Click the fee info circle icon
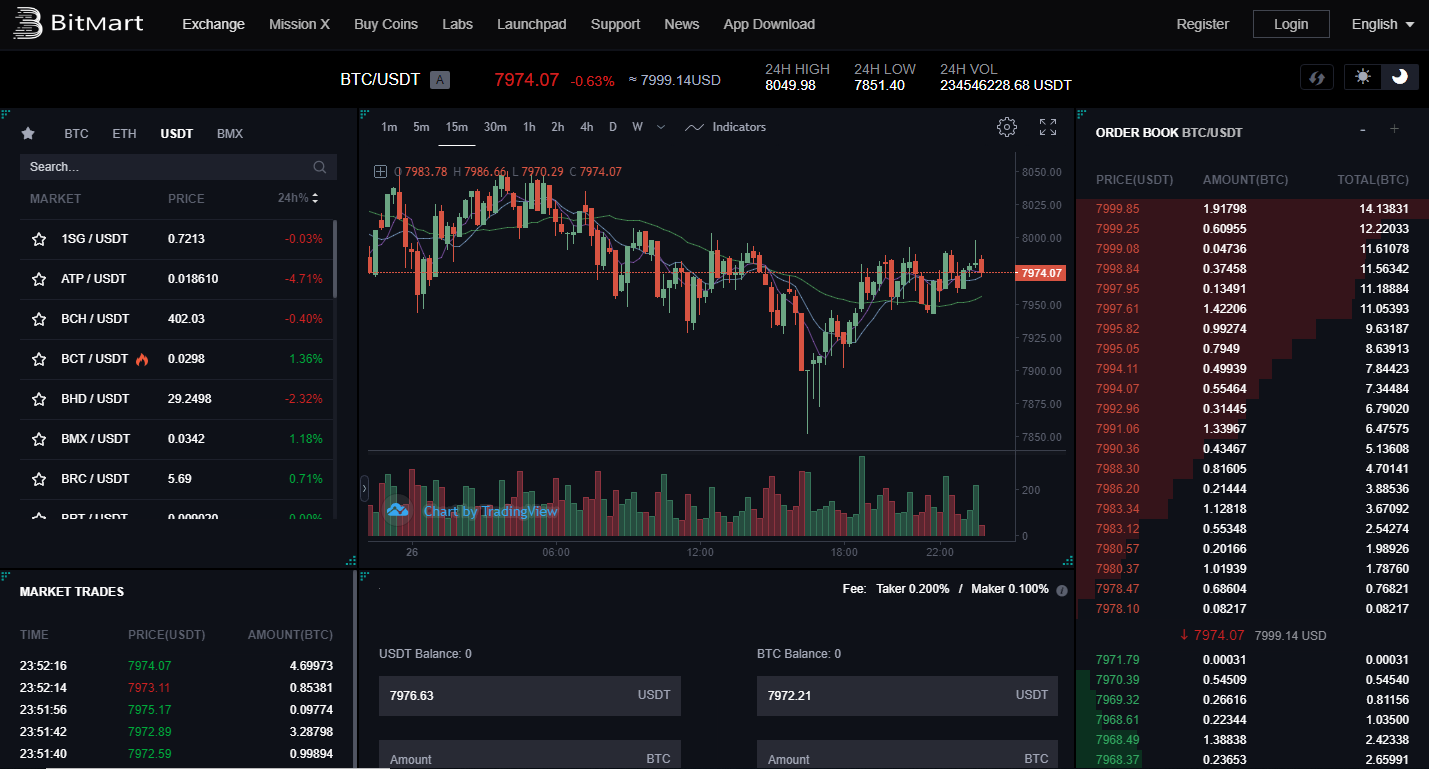The height and width of the screenshot is (769, 1429). 1061,590
